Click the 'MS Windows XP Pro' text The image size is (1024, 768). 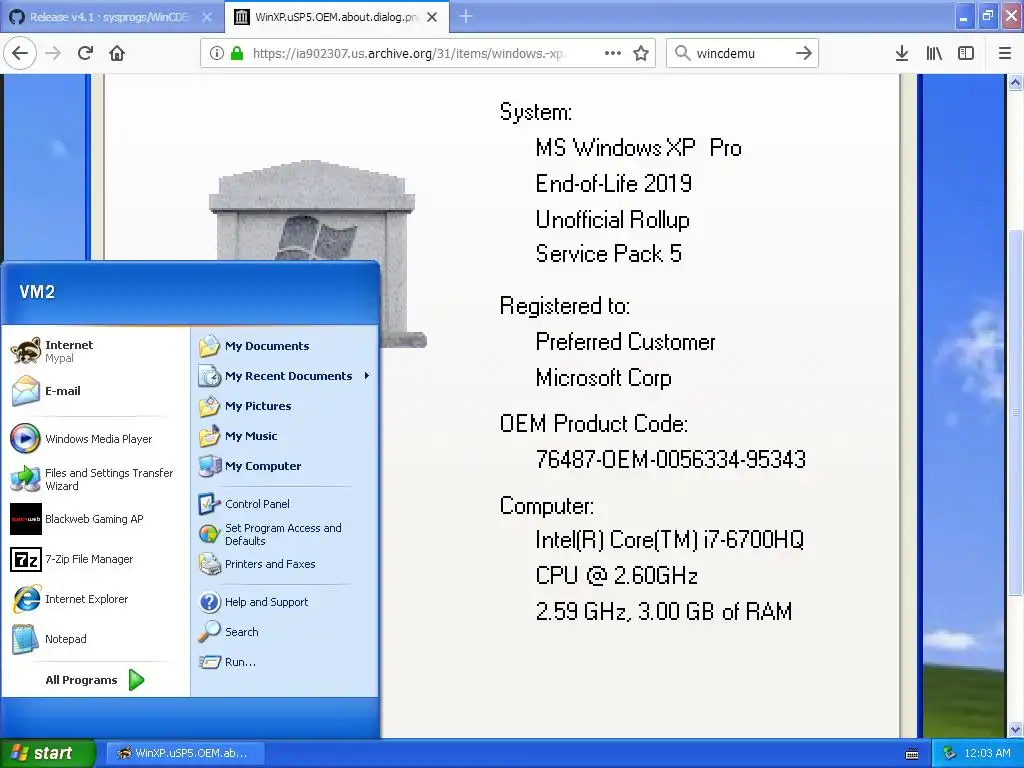638,148
